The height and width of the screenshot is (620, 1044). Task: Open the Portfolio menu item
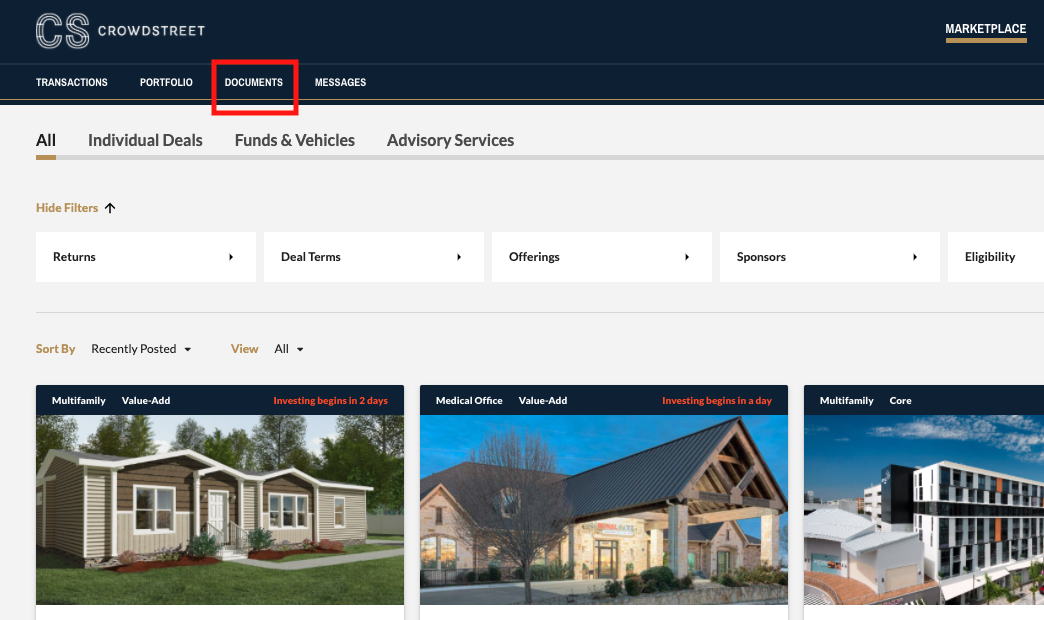[166, 83]
